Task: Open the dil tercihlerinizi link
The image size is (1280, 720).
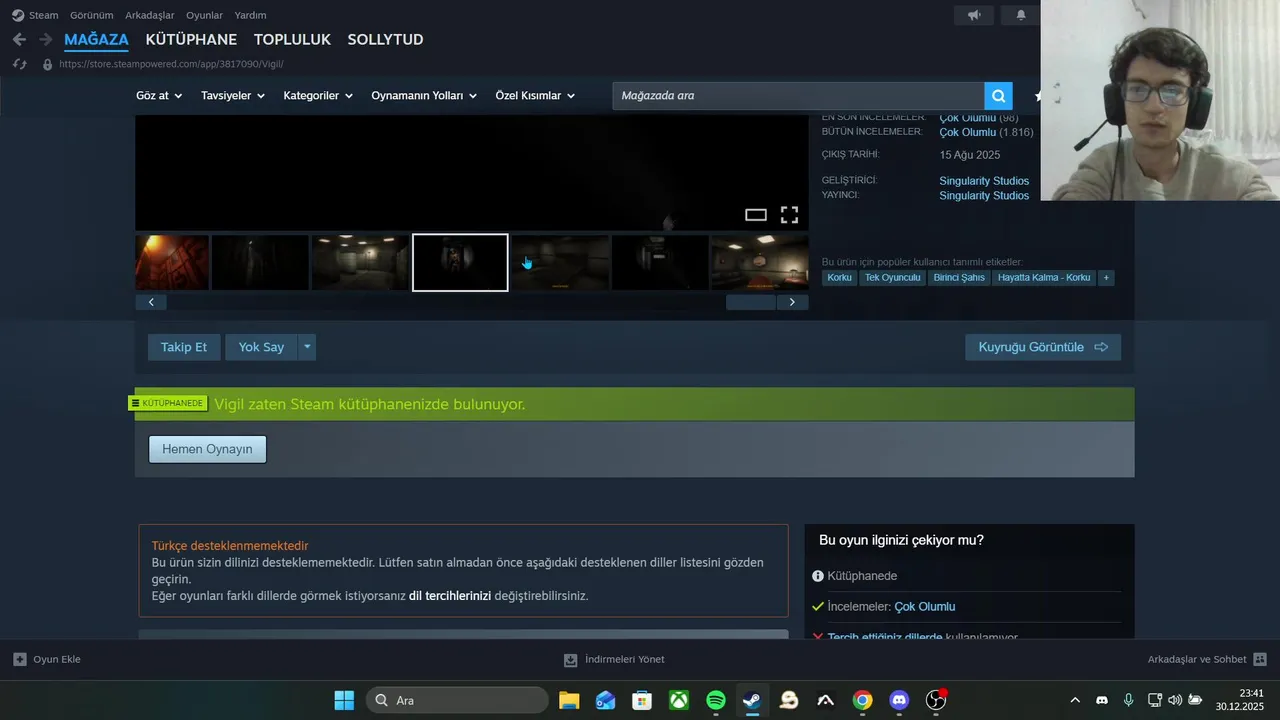Action: click(x=450, y=596)
